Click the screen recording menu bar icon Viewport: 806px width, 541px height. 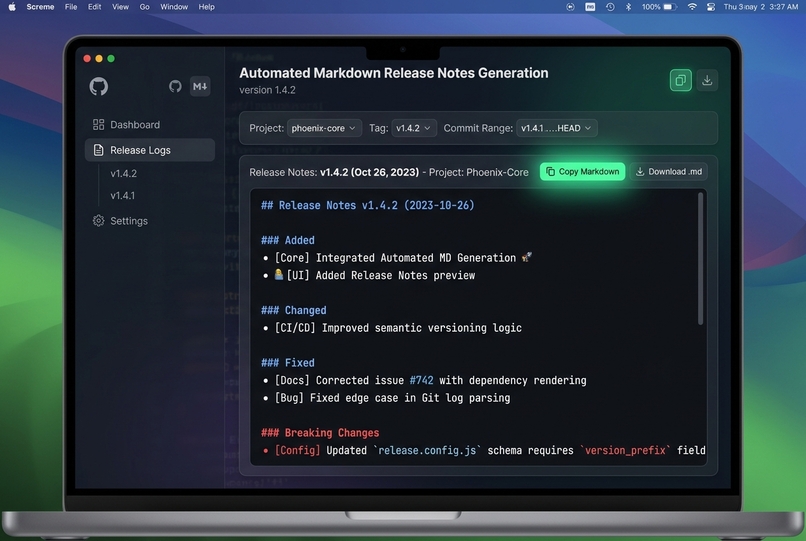(x=570, y=7)
